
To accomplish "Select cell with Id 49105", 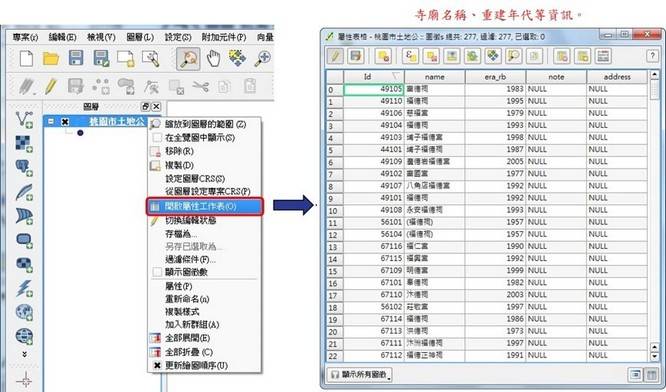I will point(374,89).
